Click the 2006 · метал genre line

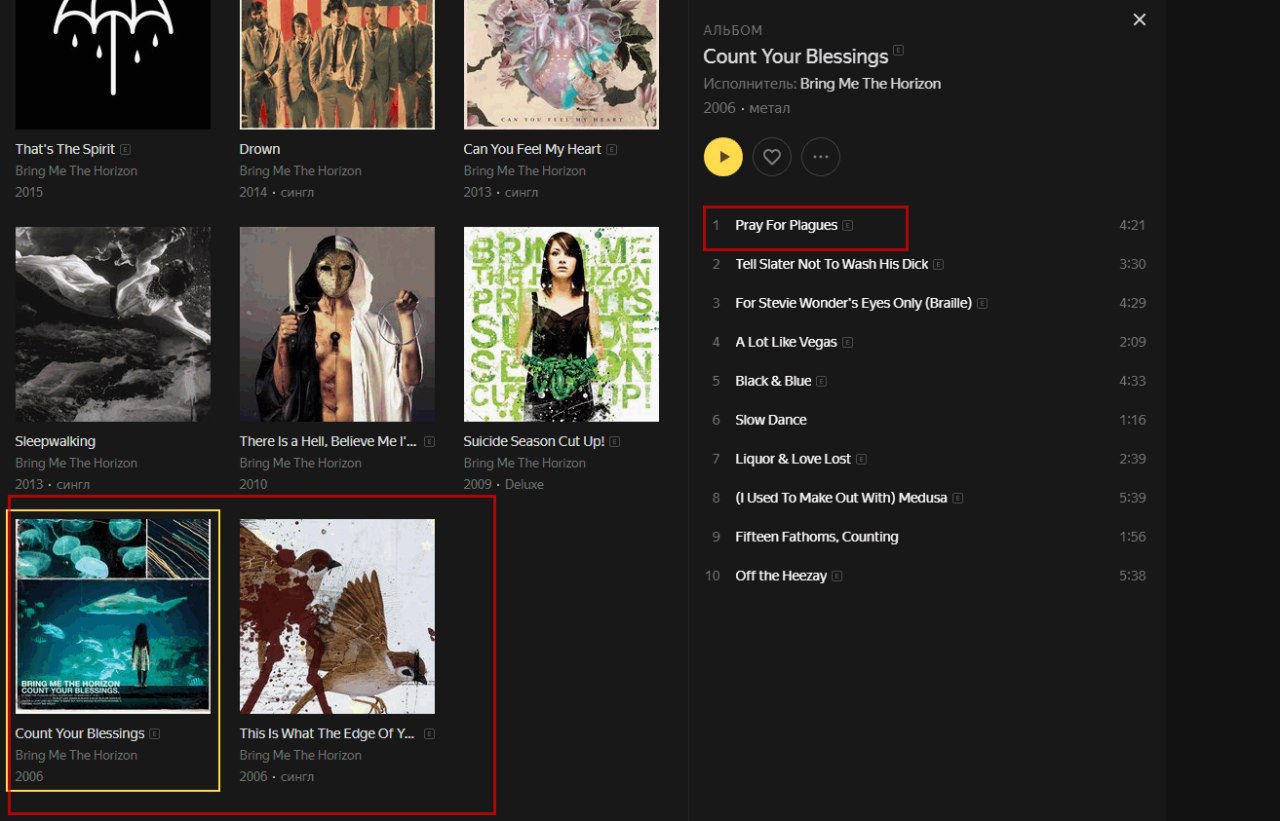click(746, 108)
